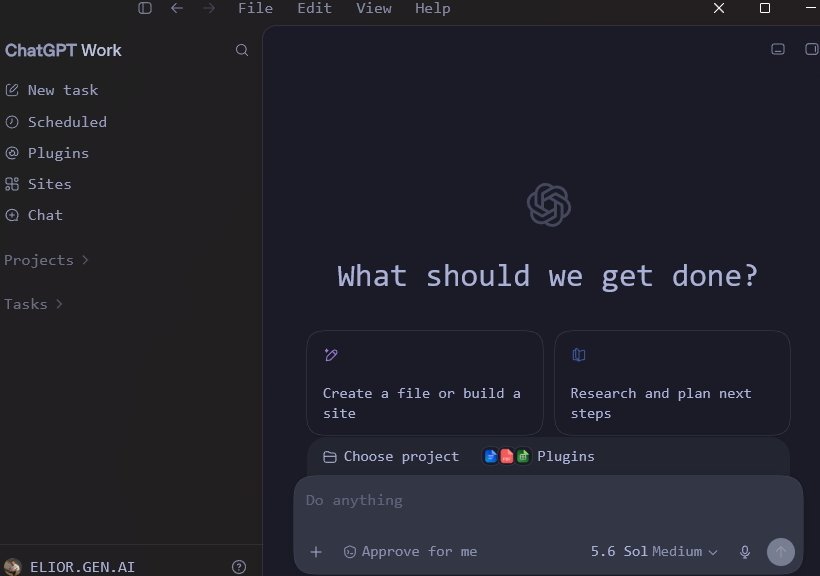Open the File menu
Viewport: 820px width, 576px height.
tap(255, 8)
